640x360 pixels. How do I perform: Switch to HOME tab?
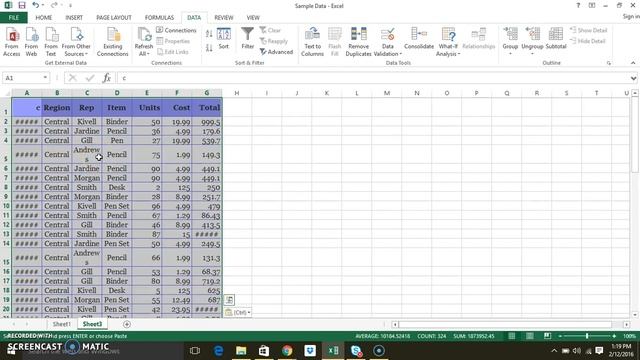[x=44, y=18]
